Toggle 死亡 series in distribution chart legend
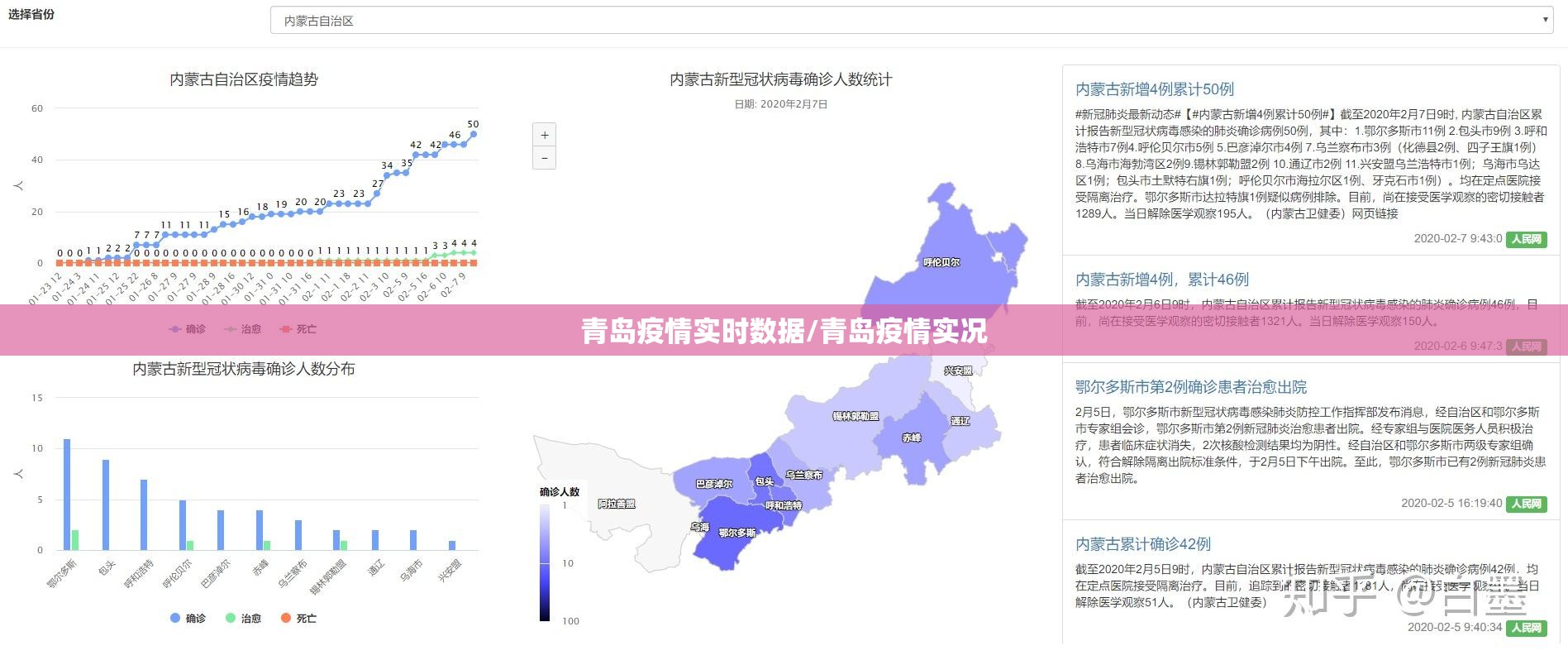Viewport: 1568px width, 660px height. [298, 618]
